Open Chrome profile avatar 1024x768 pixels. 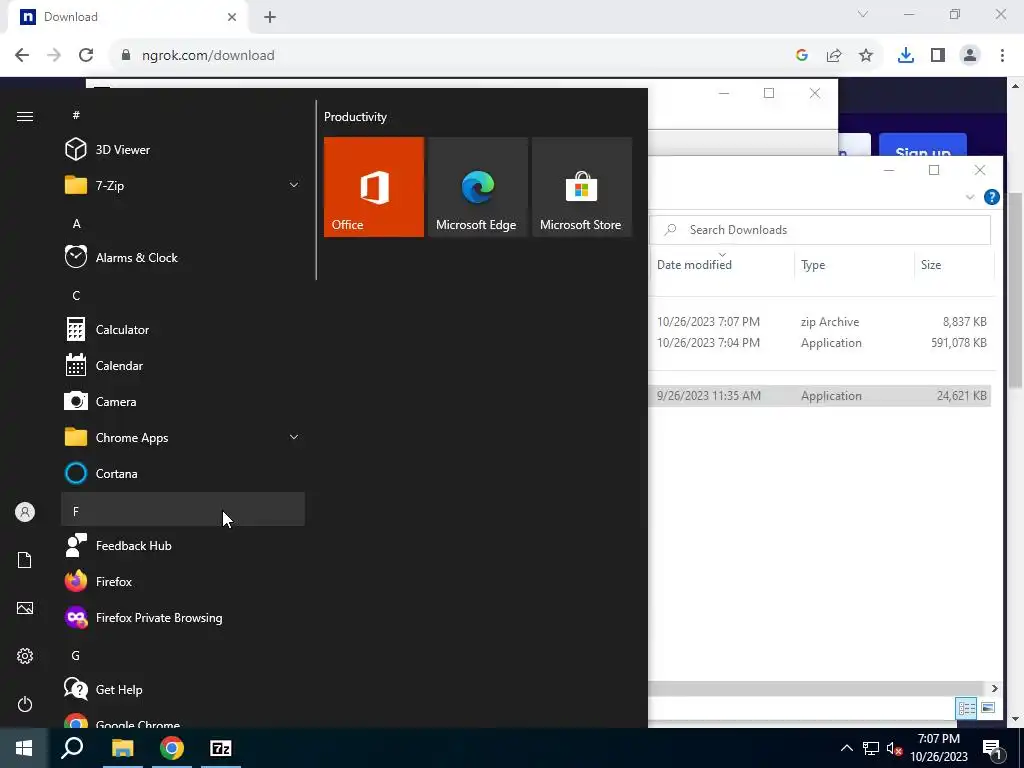(x=970, y=55)
